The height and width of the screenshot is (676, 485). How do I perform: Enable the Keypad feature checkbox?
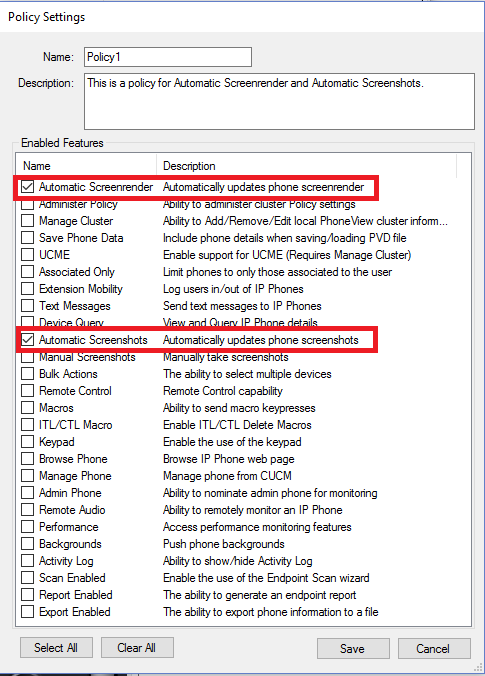coord(28,442)
